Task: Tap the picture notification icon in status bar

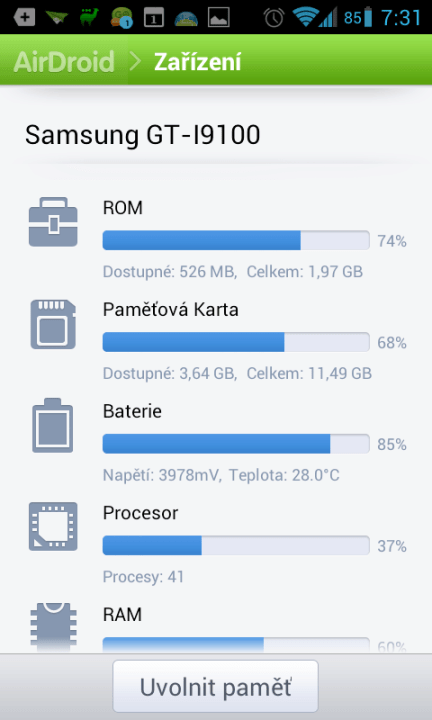Action: click(x=219, y=17)
